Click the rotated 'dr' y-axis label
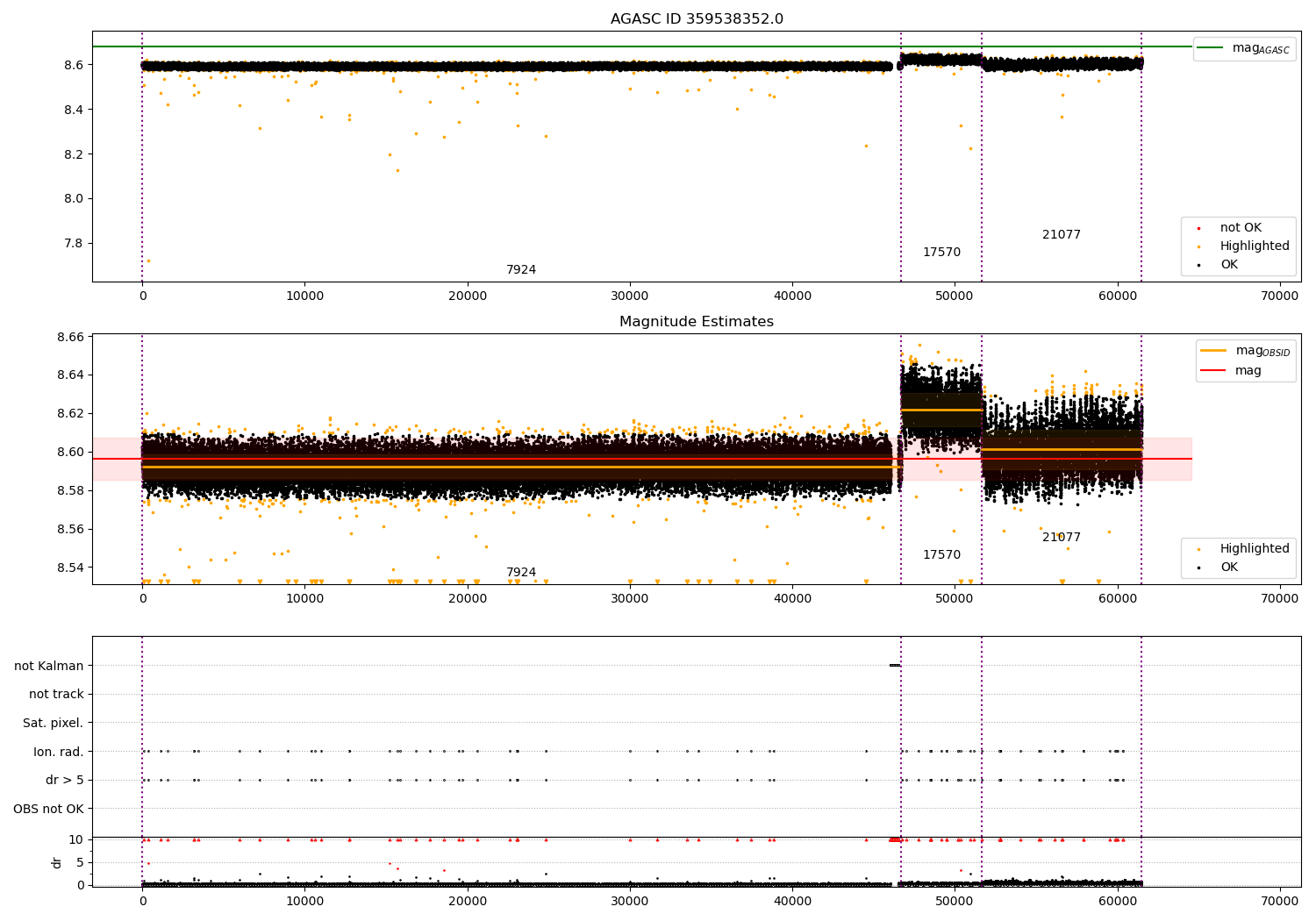Image resolution: width=1316 pixels, height=921 pixels. [x=57, y=862]
